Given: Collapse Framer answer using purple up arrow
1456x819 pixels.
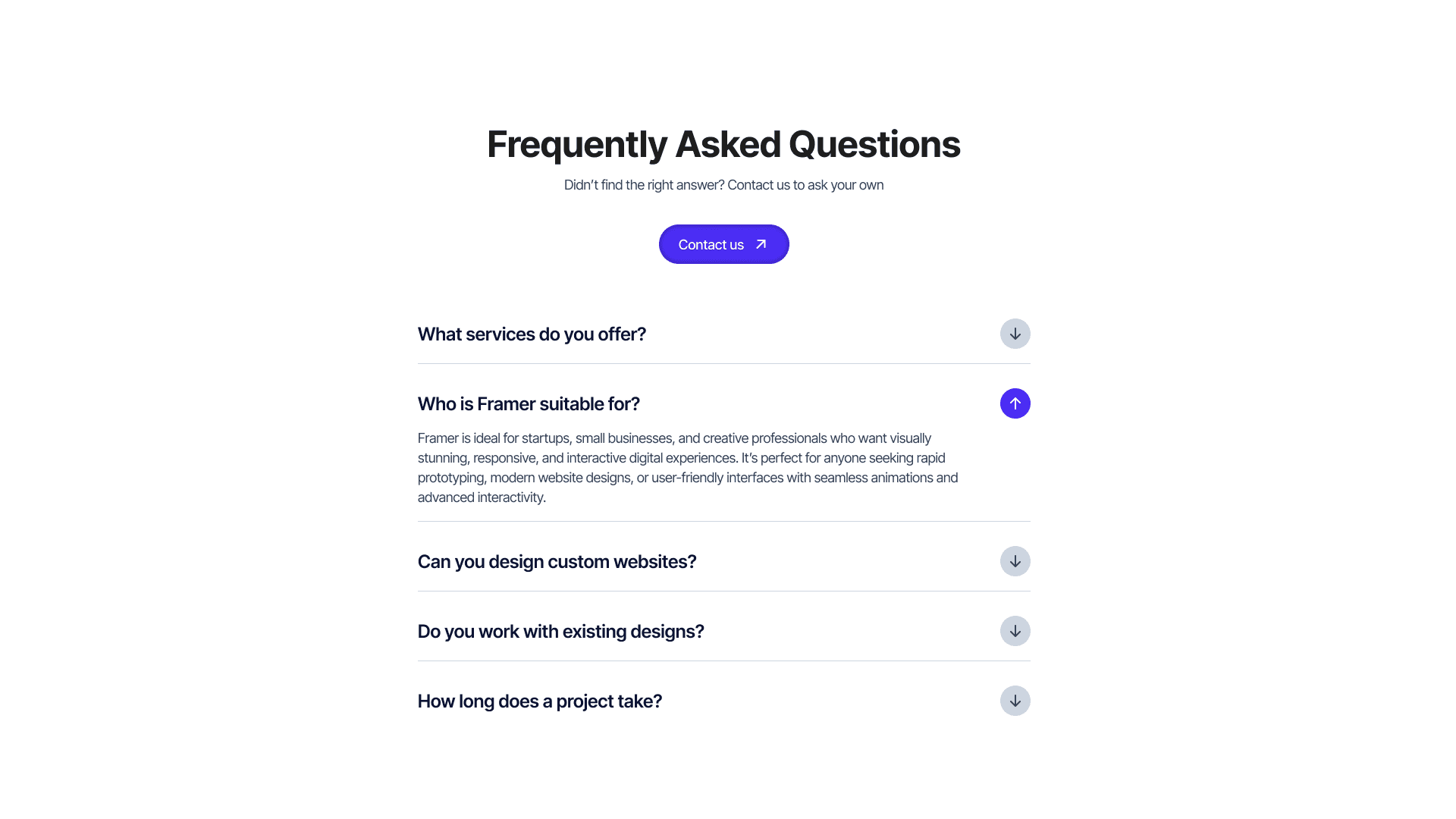Looking at the screenshot, I should [x=1015, y=403].
